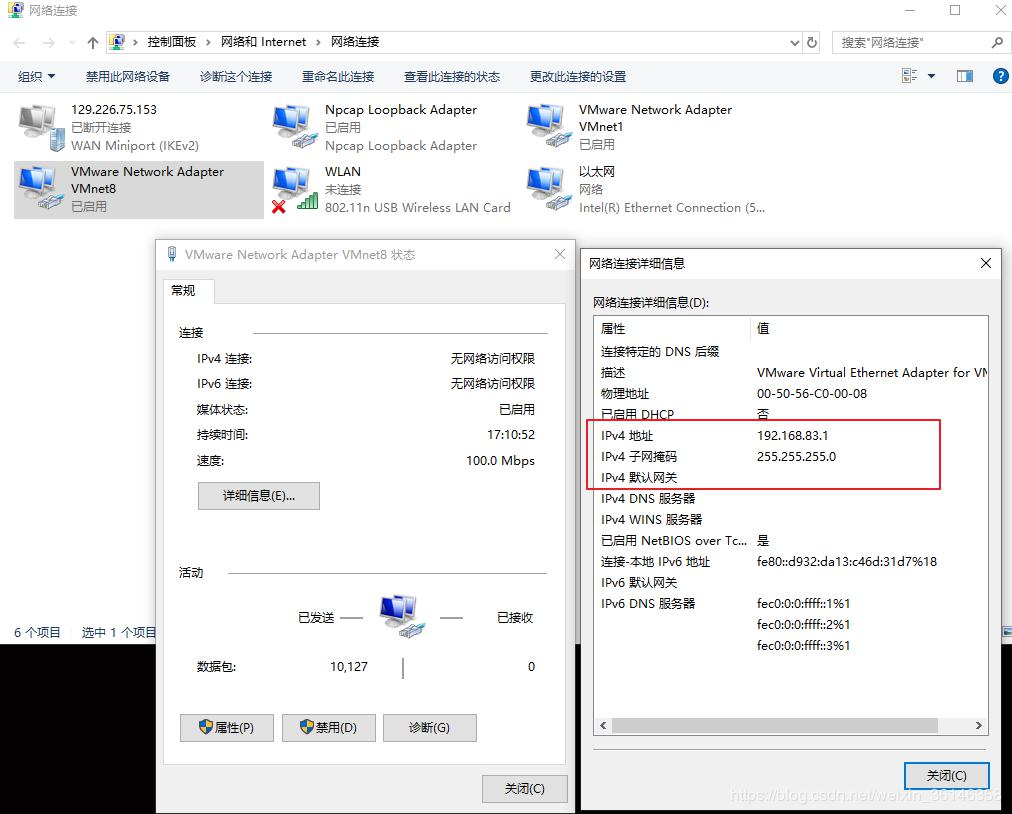The width and height of the screenshot is (1012, 814).
Task: Expand the chevron after 控制面板 breadcrumb
Action: [208, 43]
